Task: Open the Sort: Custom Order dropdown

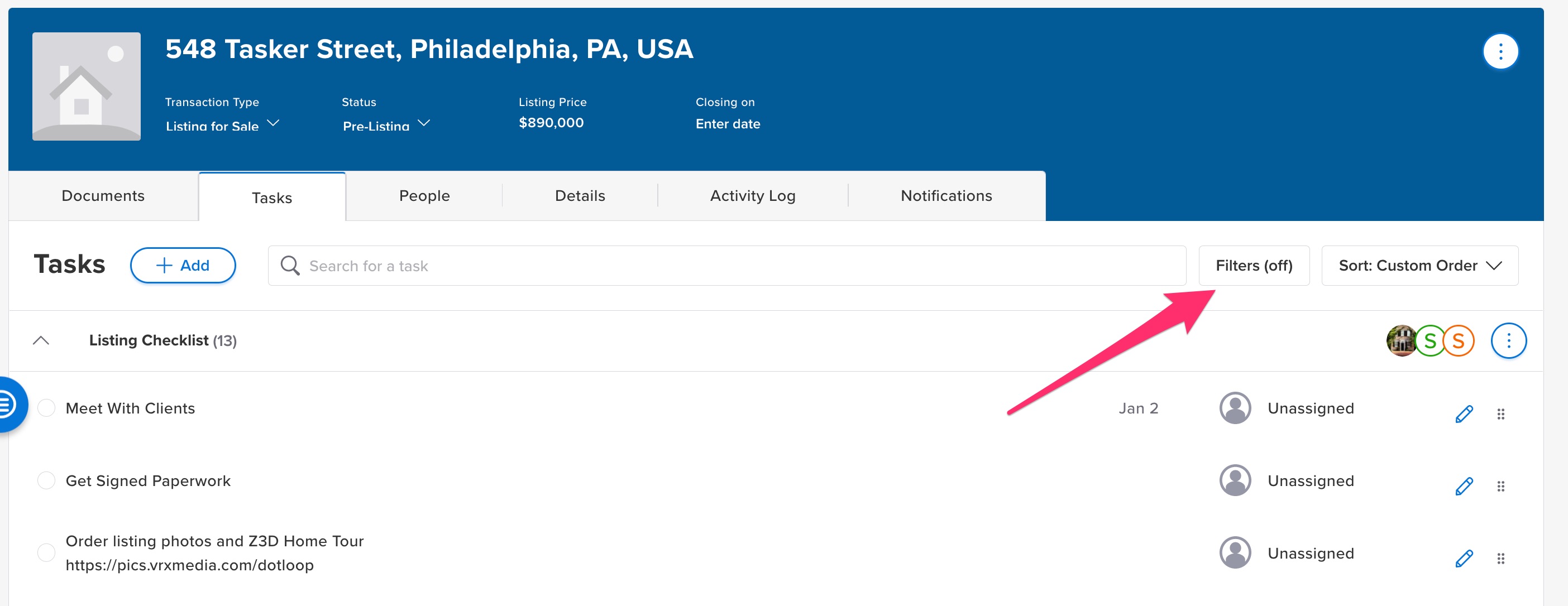Action: tap(1419, 265)
